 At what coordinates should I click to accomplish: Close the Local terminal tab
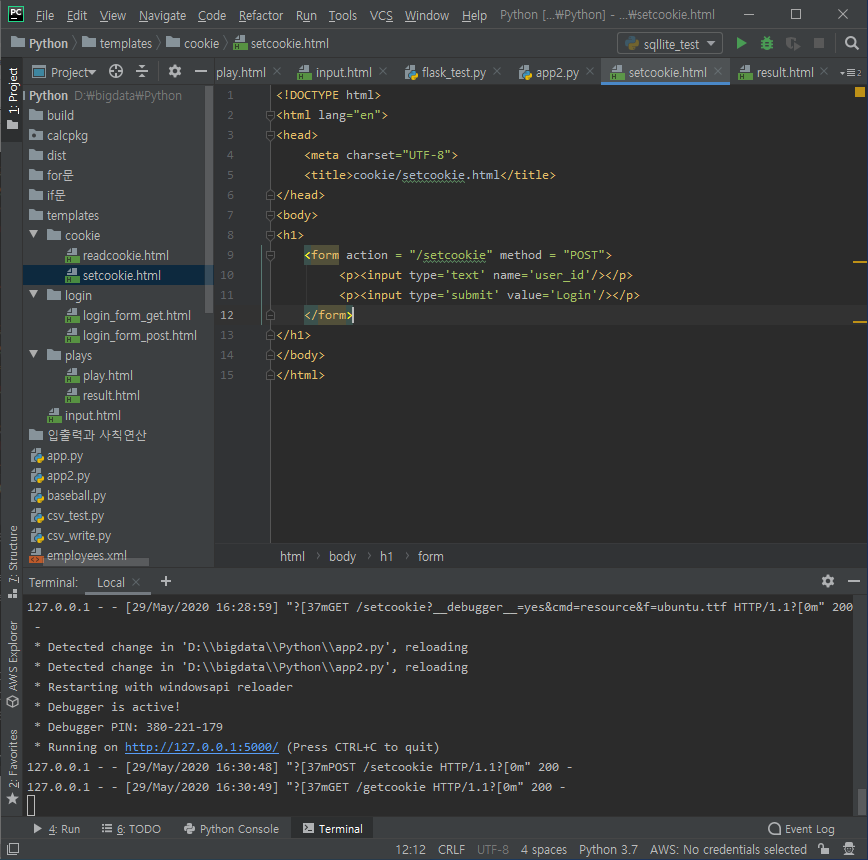(136, 582)
